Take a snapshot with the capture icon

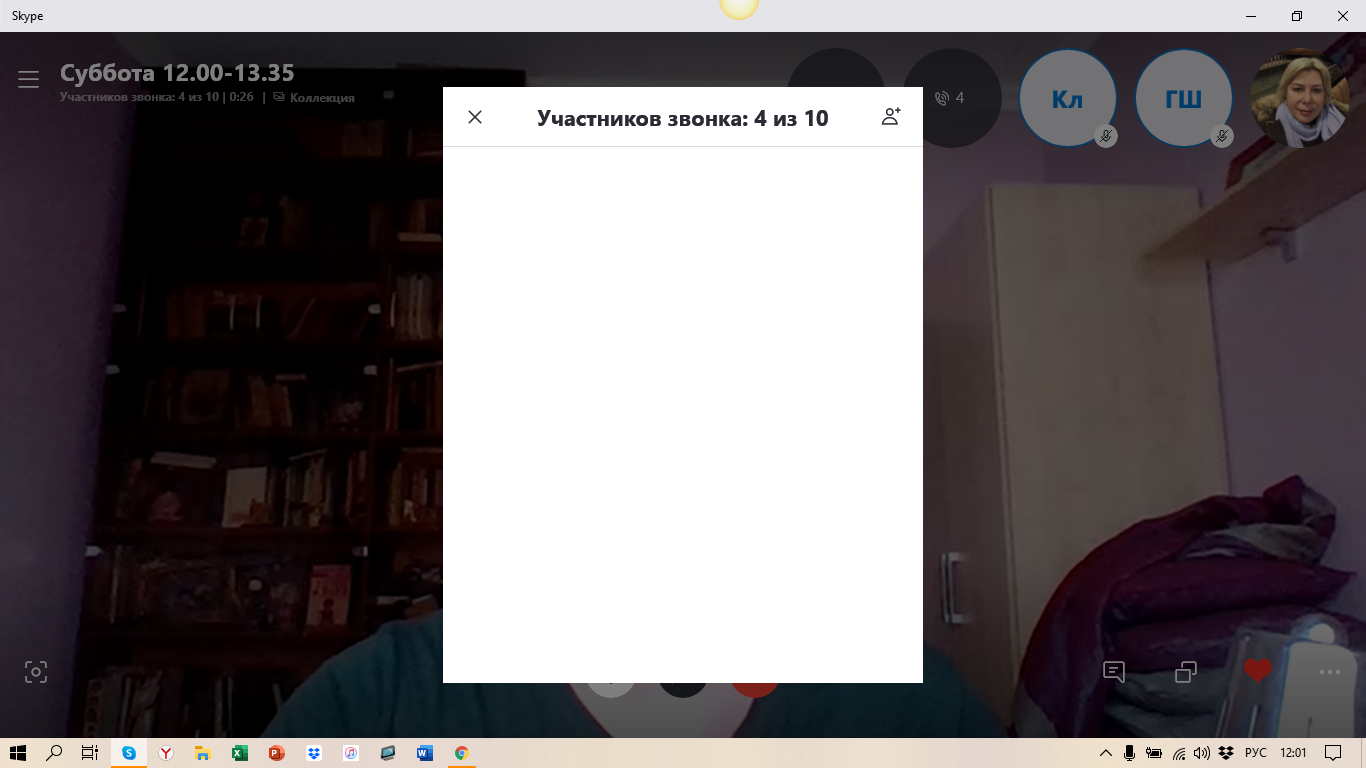pos(36,672)
